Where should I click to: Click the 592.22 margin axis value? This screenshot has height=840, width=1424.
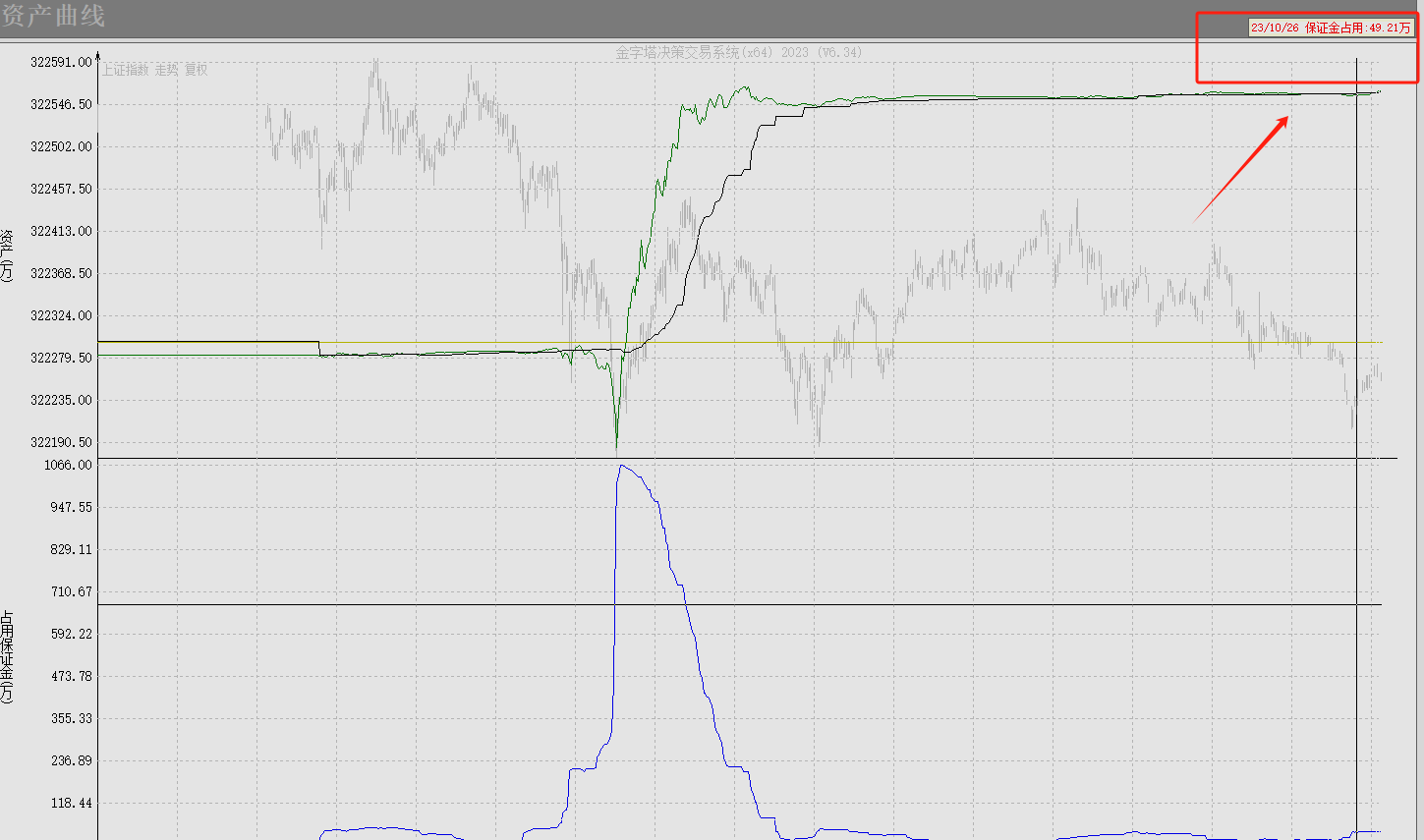[x=71, y=634]
